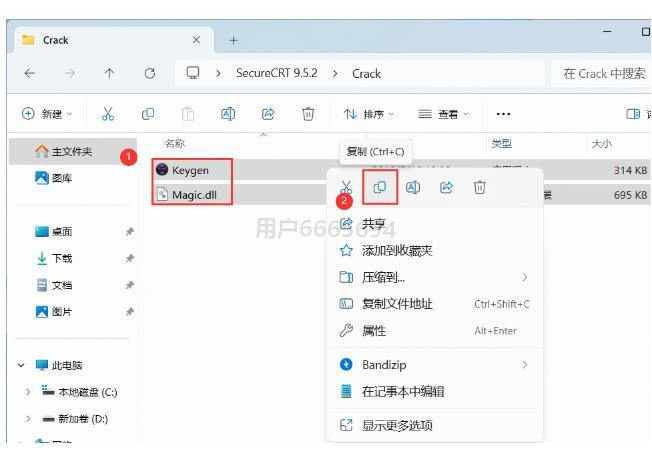Expand 新加卷 (D:) tree node
652x456 pixels.
[28, 419]
